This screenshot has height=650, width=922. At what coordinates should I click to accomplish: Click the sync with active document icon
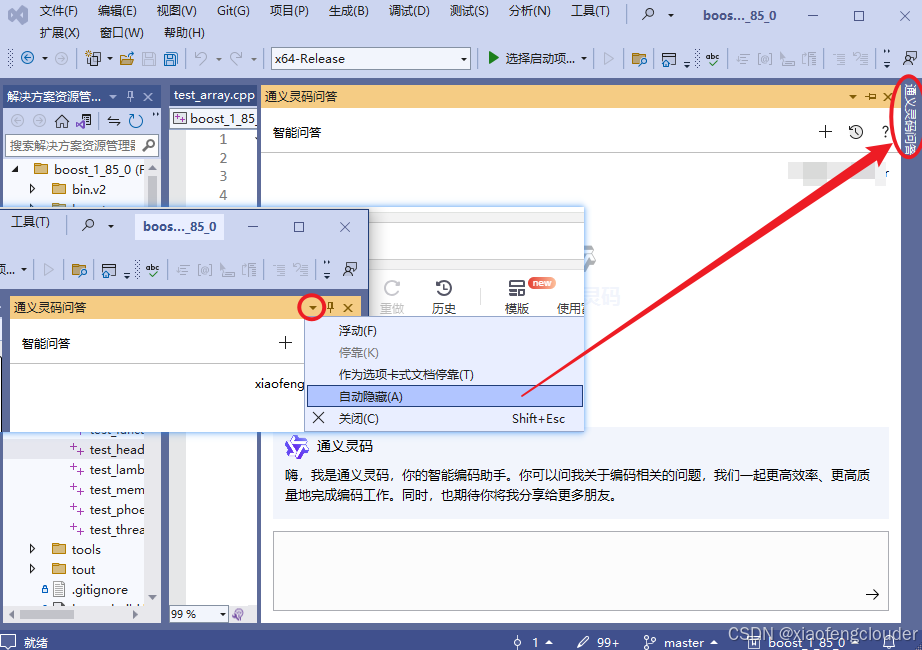point(113,121)
